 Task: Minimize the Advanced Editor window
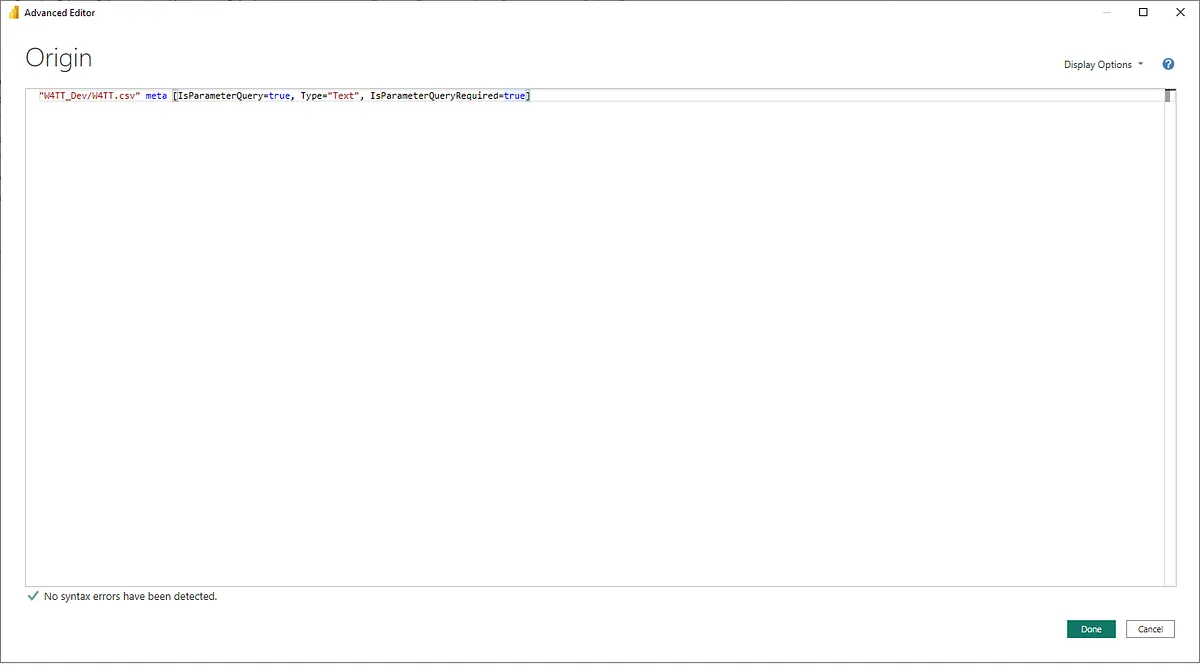click(x=1108, y=13)
